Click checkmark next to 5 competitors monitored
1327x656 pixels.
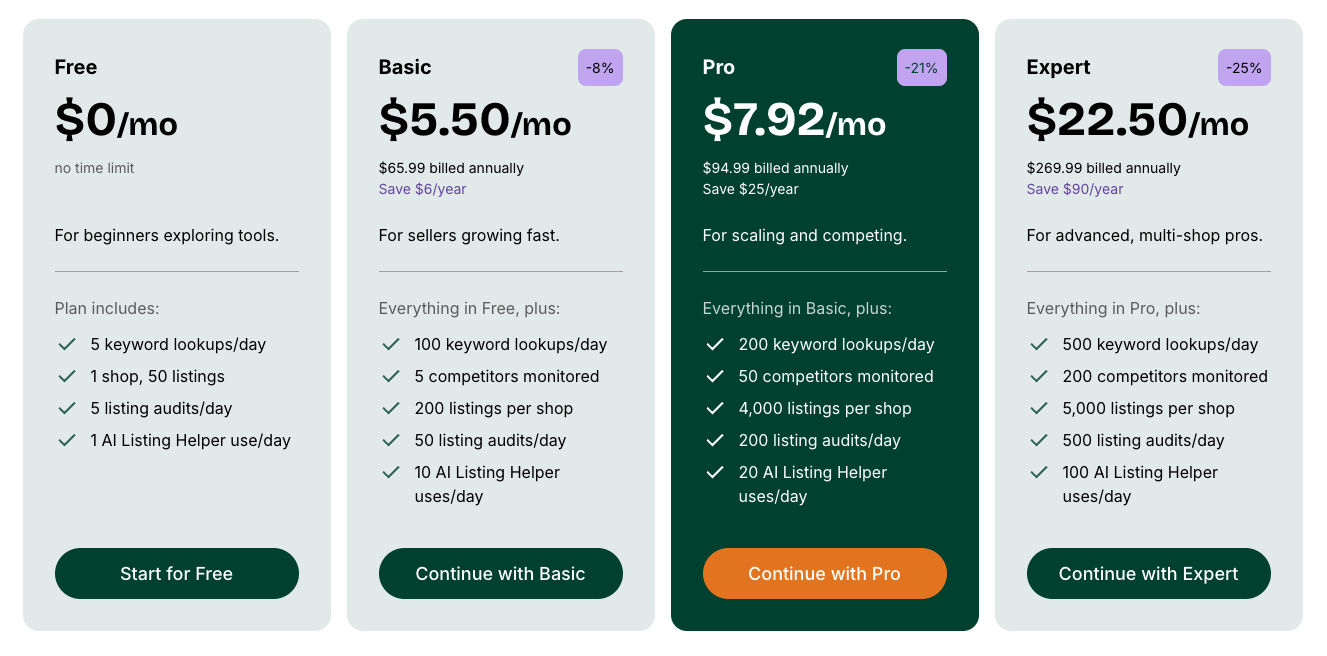[x=391, y=376]
